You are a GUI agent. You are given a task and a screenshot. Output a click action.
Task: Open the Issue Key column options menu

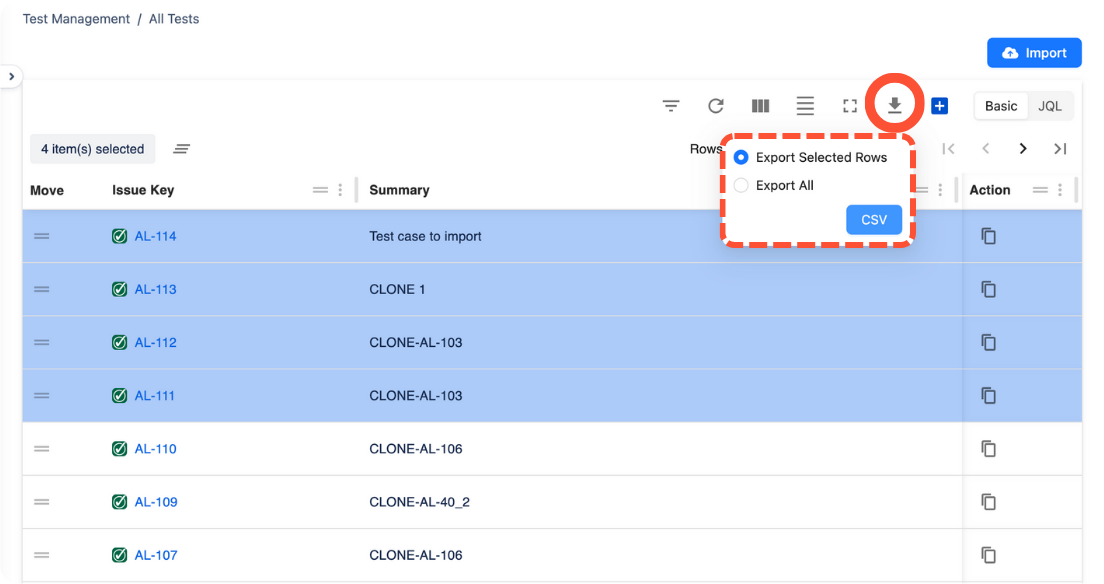point(340,190)
